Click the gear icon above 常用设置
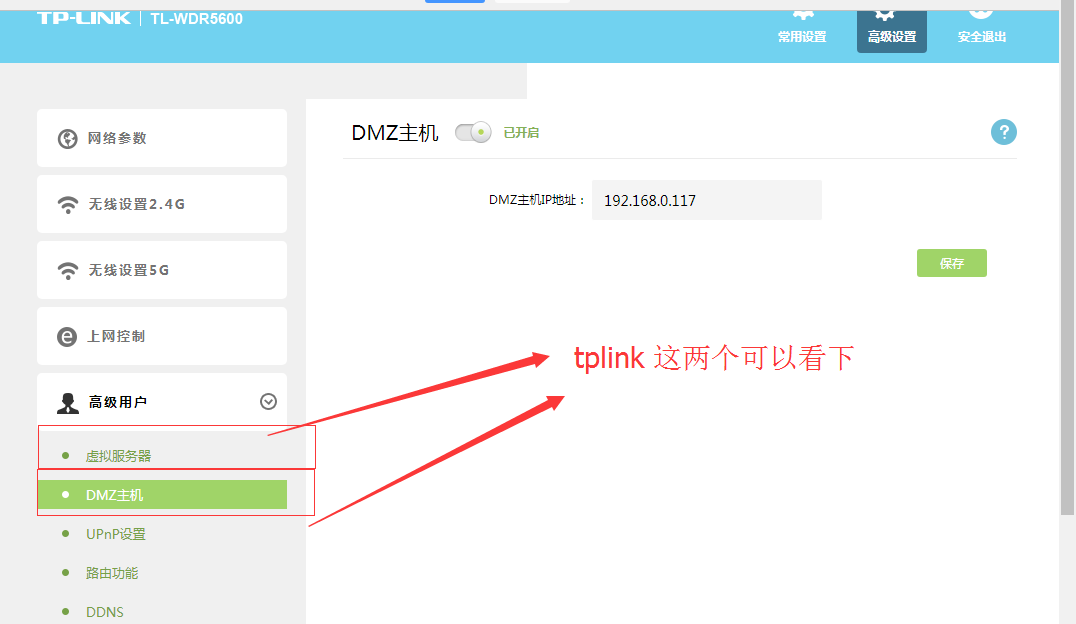The height and width of the screenshot is (624, 1076). tap(803, 14)
